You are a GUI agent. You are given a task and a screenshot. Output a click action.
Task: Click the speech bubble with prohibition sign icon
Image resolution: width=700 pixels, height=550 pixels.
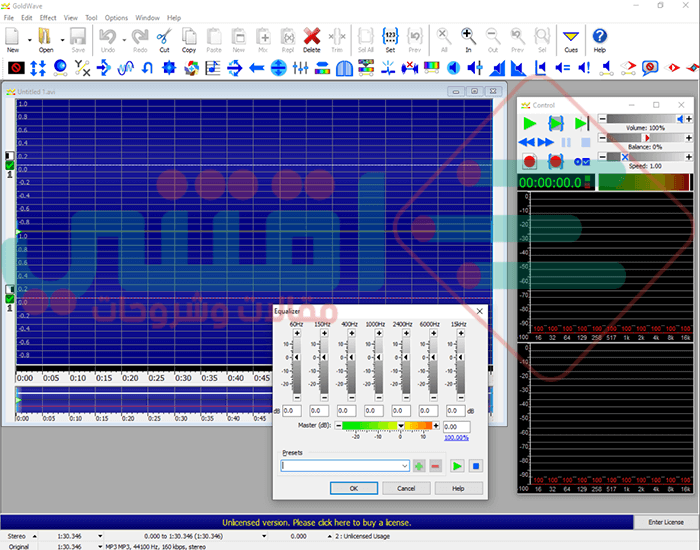coord(650,68)
